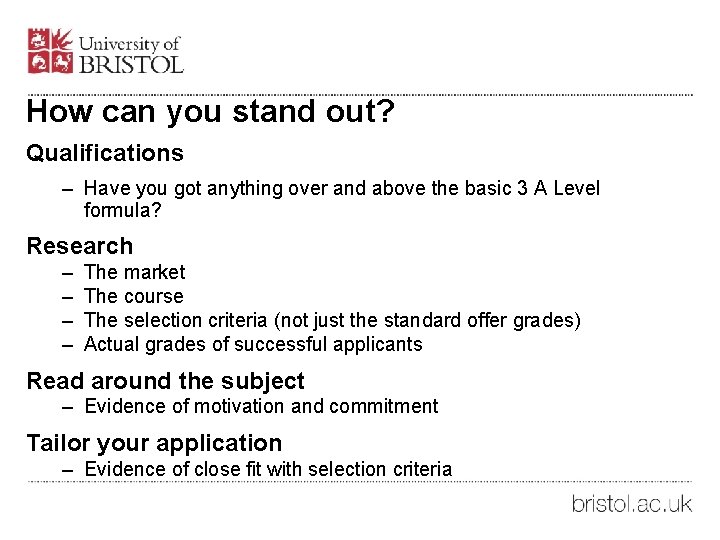Click the dotted divider above bristol.ac.uk
The height and width of the screenshot is (540, 720).
point(360,482)
